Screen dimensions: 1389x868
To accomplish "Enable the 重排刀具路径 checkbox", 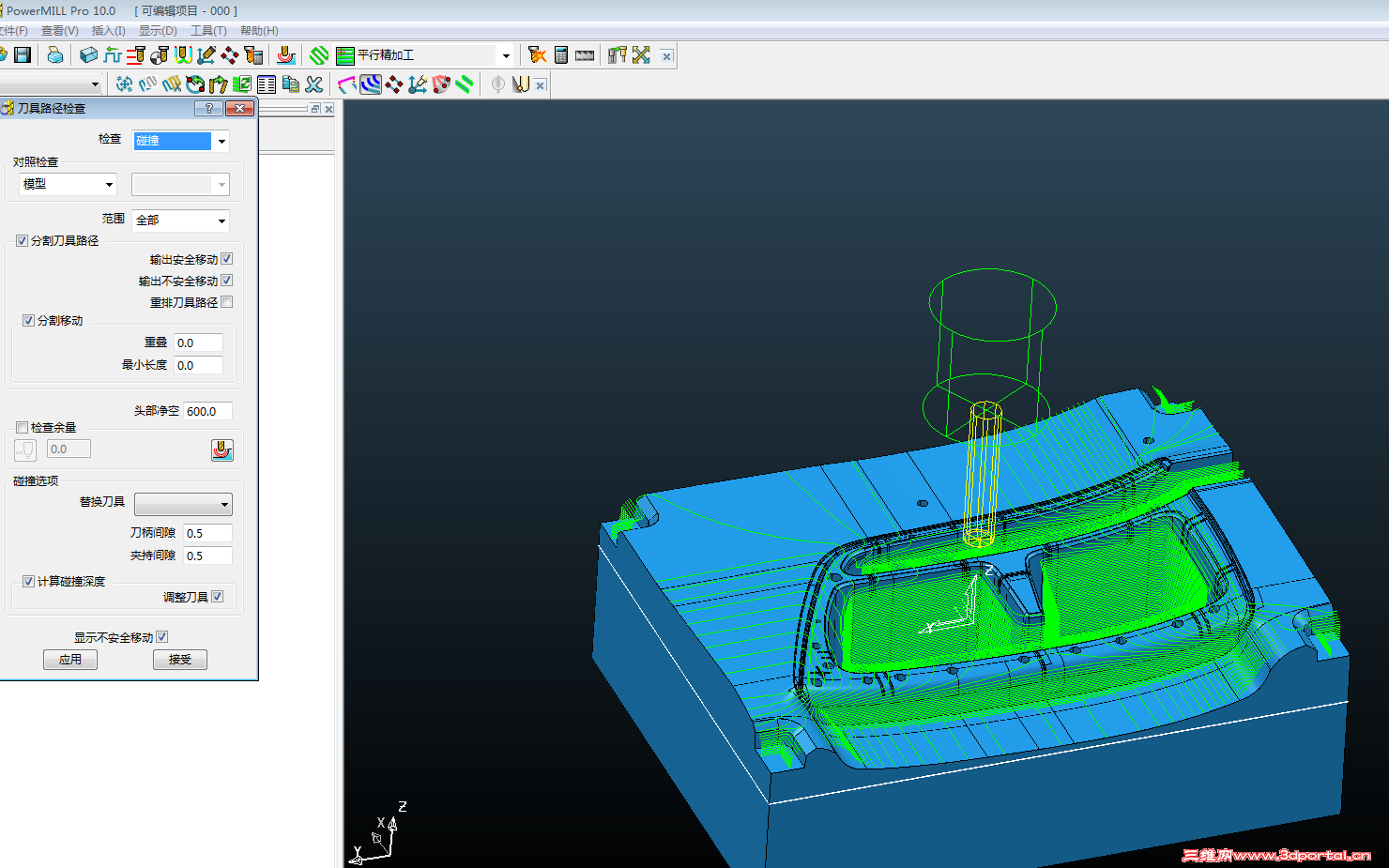I will [x=227, y=302].
